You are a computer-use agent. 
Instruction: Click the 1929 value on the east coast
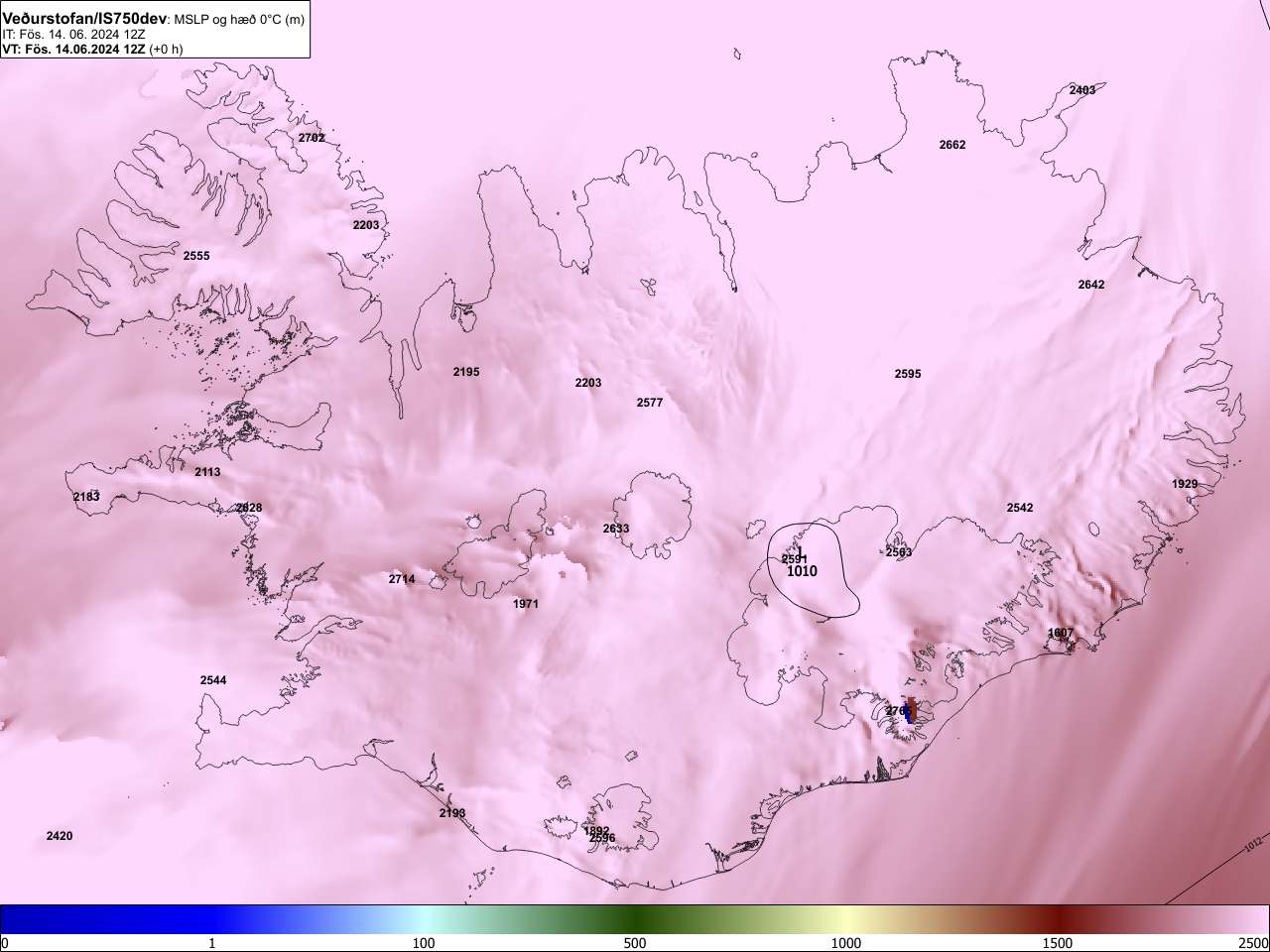[1185, 484]
